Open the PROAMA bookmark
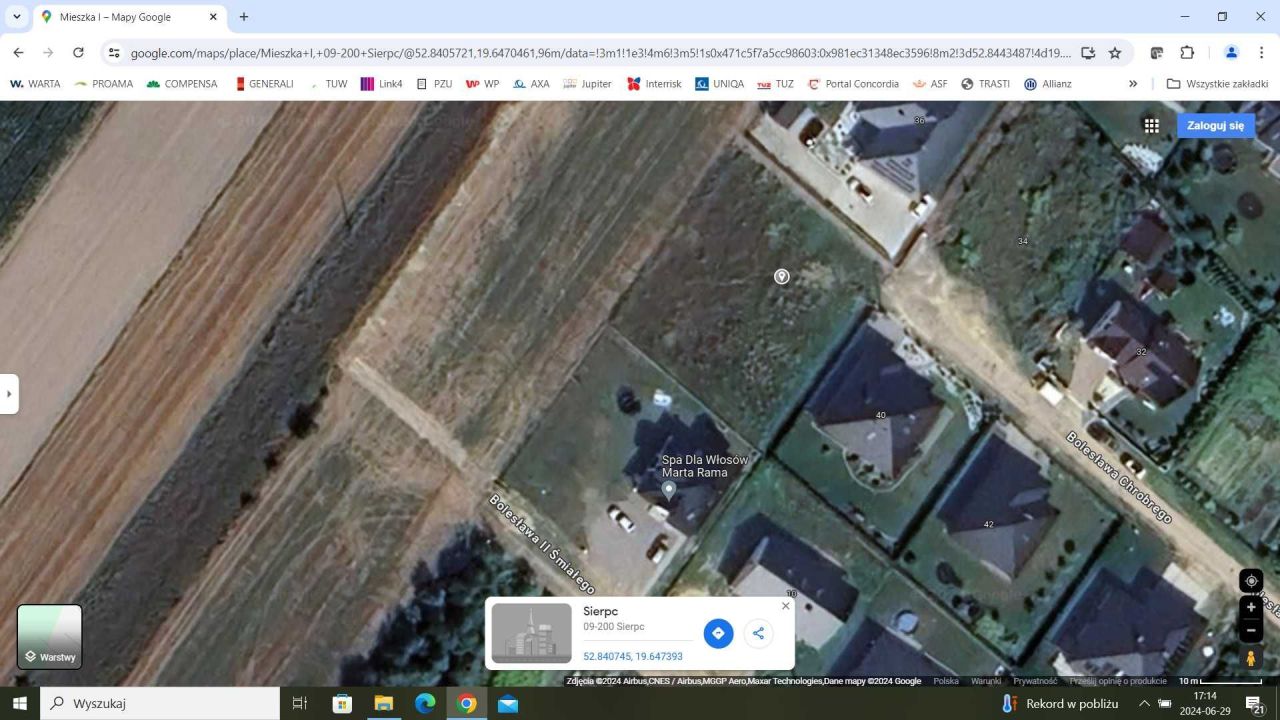This screenshot has height=720, width=1280. pos(103,84)
